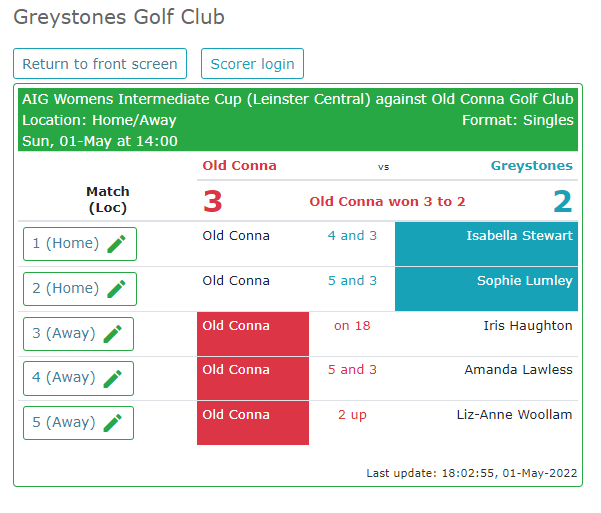Click the pencil icon for match 1 (Home)
Image resolution: width=601 pixels, height=513 pixels.
click(x=117, y=244)
